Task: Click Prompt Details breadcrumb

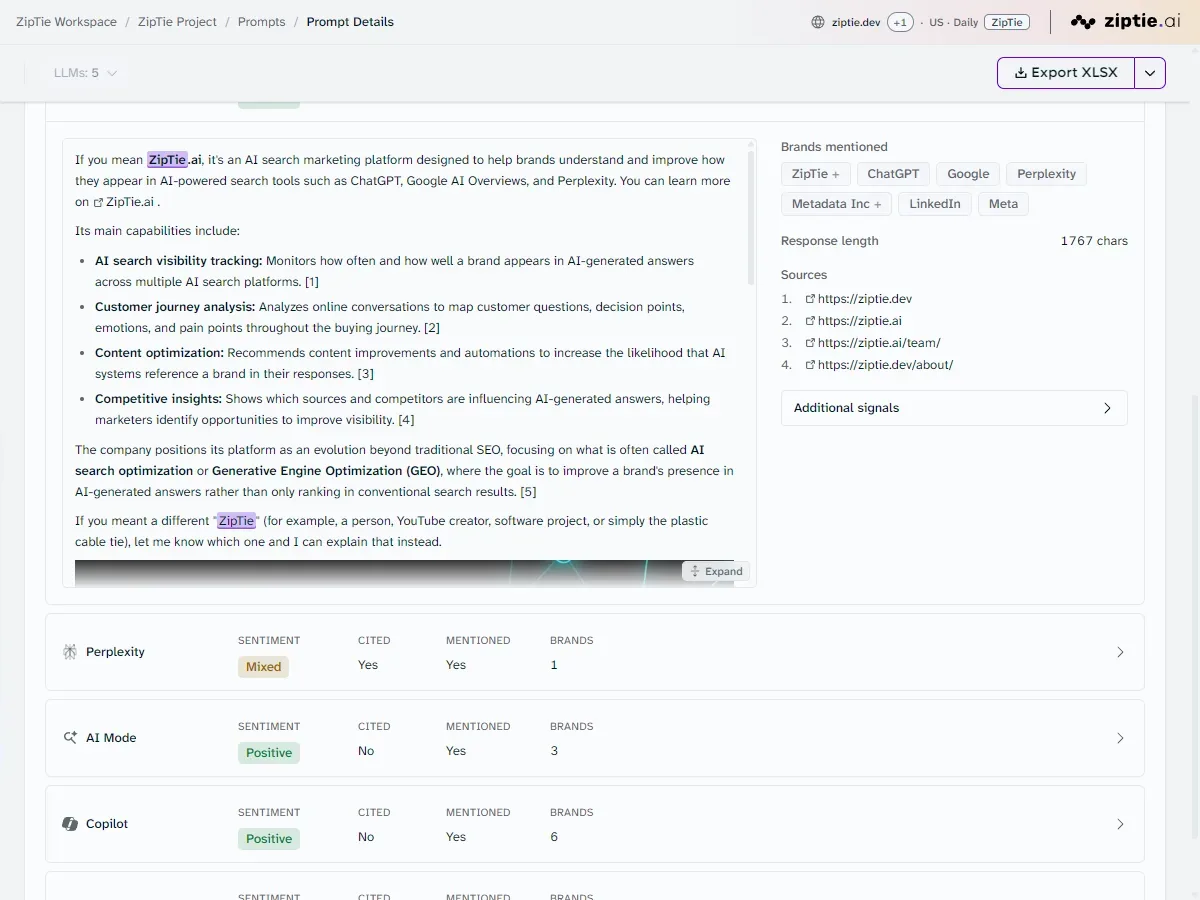Action: [350, 22]
